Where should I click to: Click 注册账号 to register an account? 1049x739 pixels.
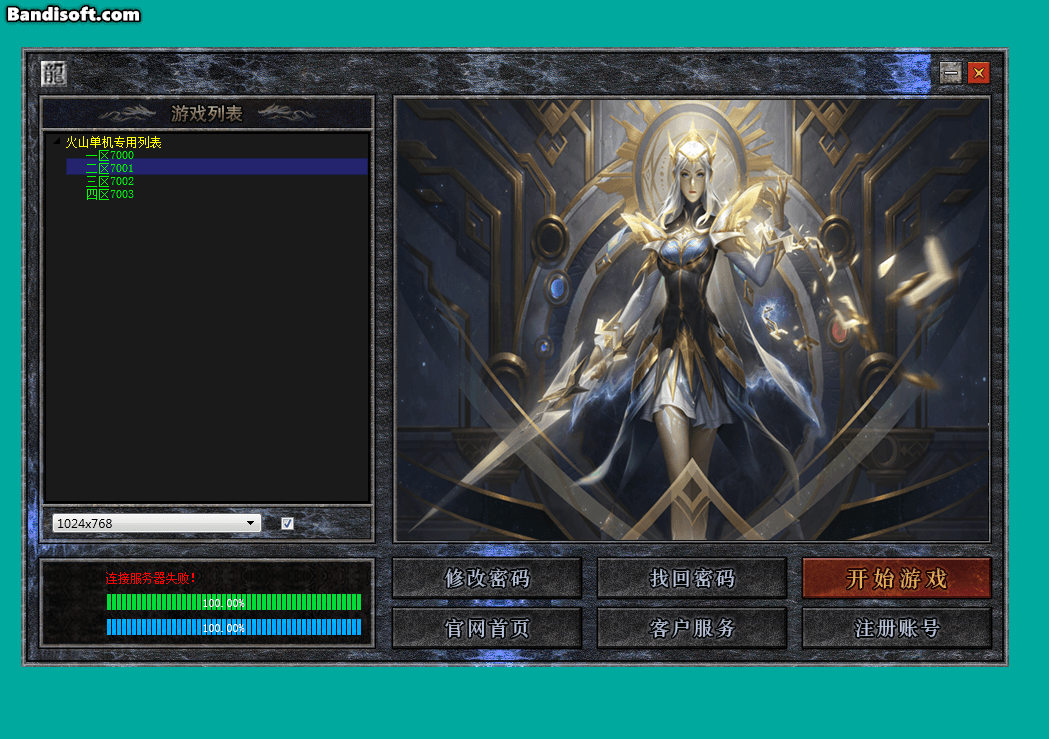click(897, 628)
